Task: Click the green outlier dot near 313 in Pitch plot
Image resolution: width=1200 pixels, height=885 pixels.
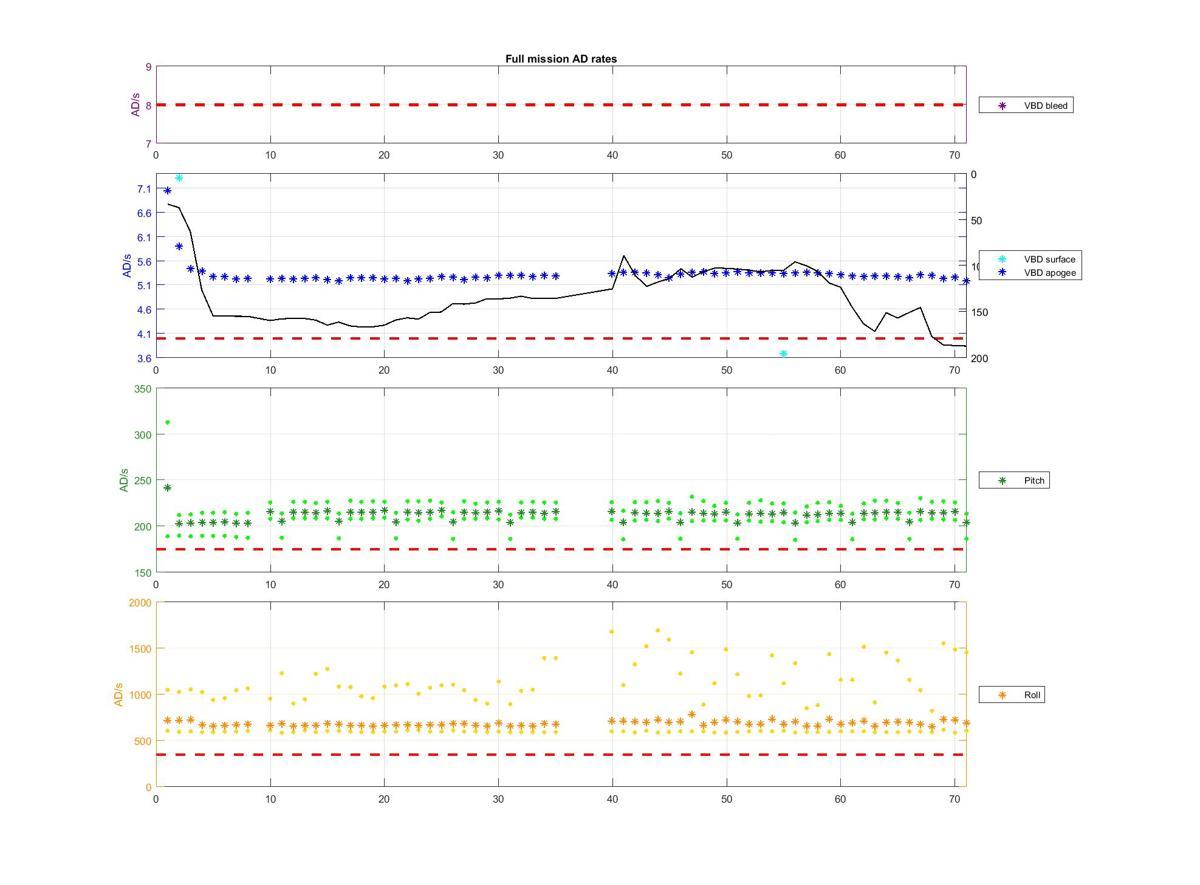Action: (167, 422)
